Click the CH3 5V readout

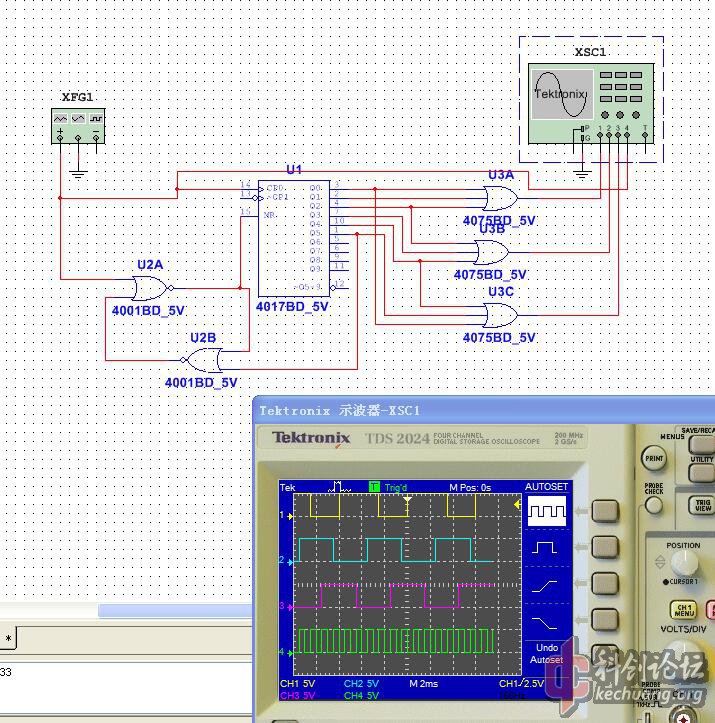coord(298,695)
